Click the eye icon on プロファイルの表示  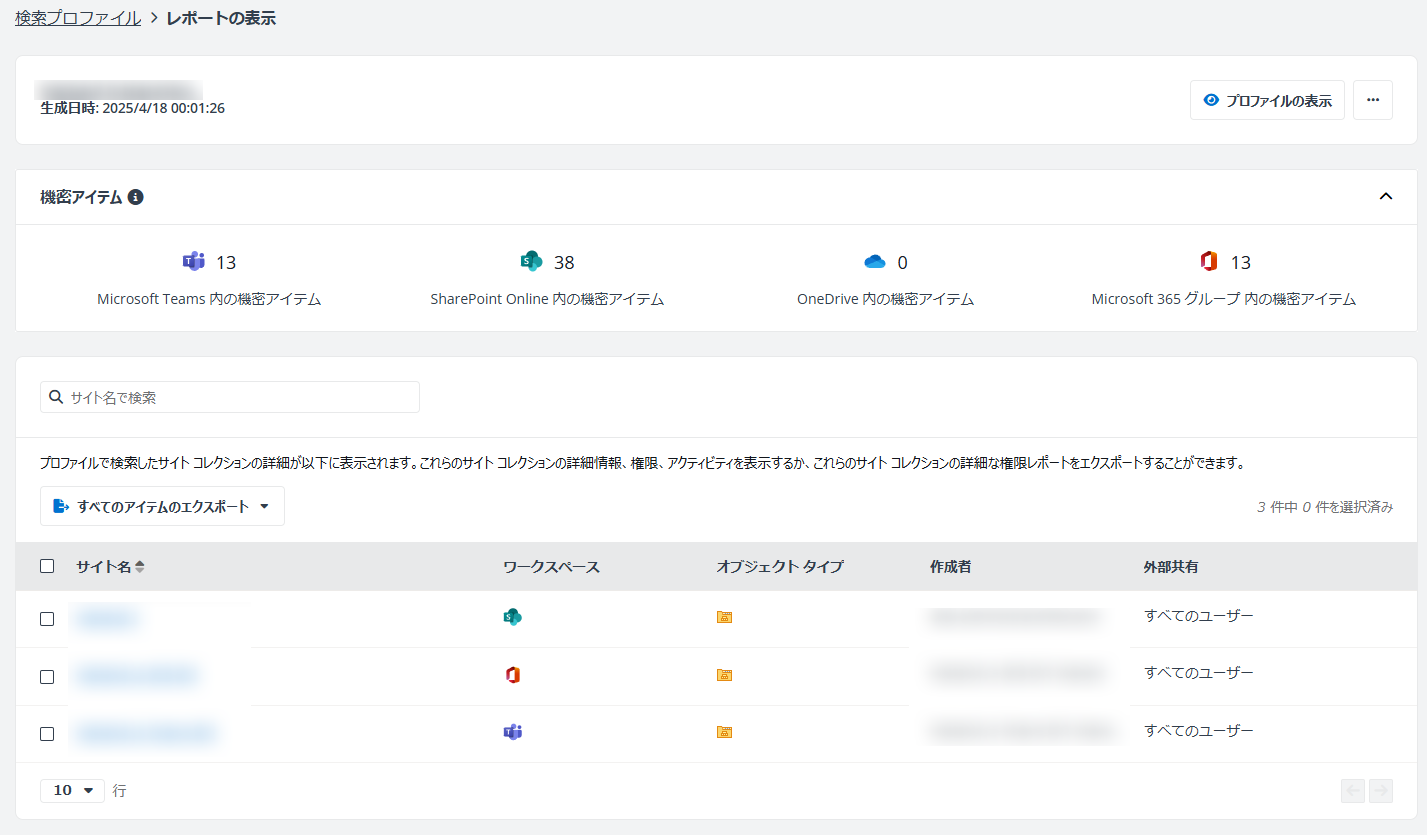(x=1211, y=100)
